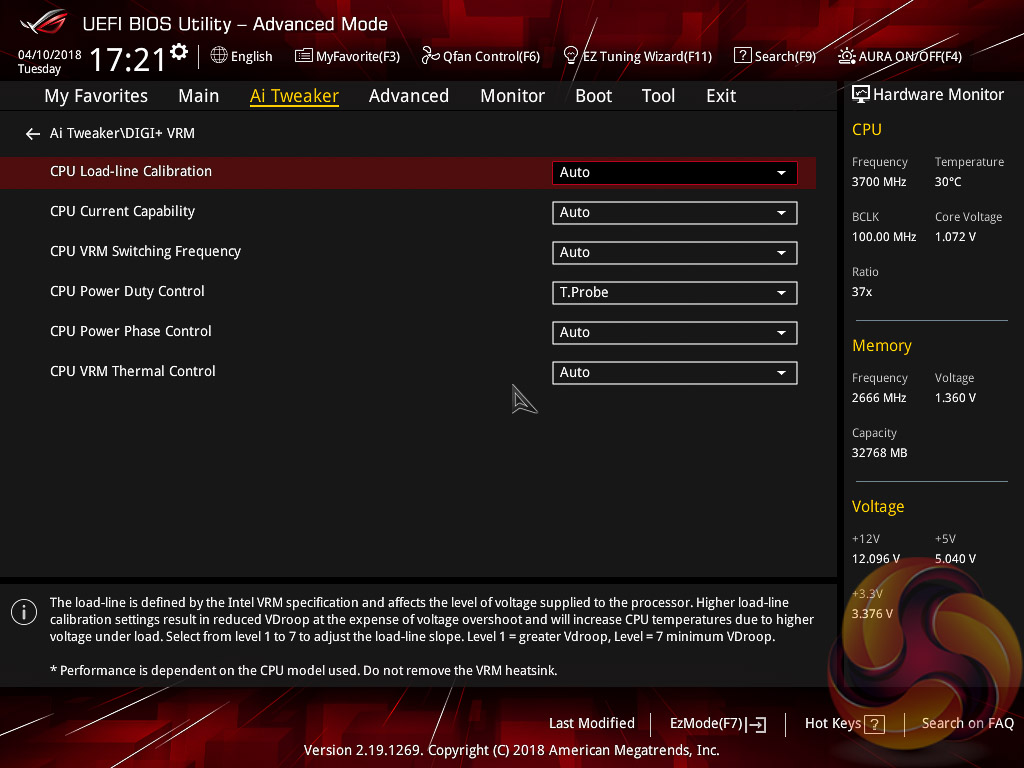Click the EZ Tuning Wizard lightbulb icon
The height and width of the screenshot is (768, 1024).
coord(570,56)
